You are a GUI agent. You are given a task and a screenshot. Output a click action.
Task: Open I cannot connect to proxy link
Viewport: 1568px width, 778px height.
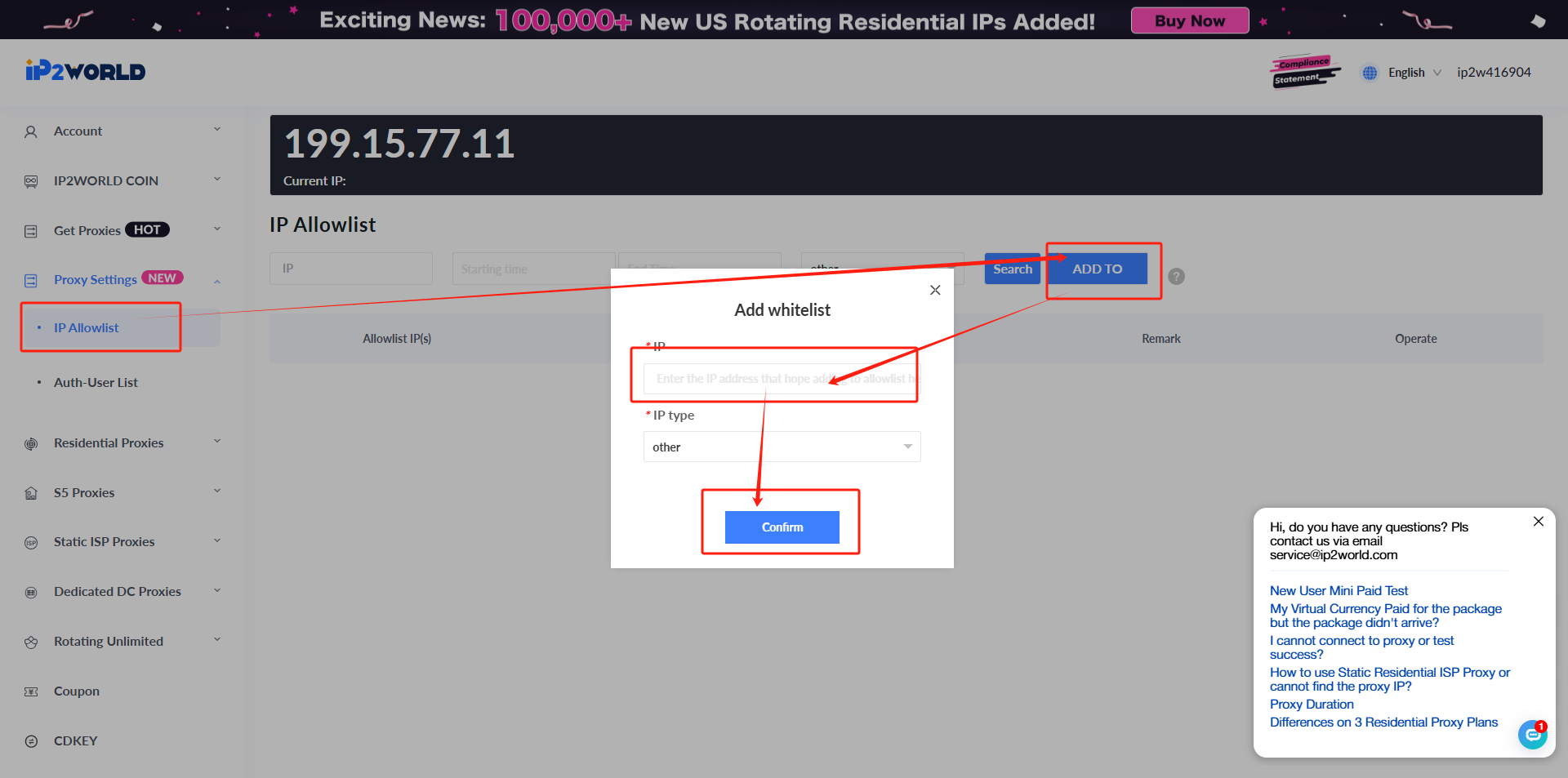1361,647
